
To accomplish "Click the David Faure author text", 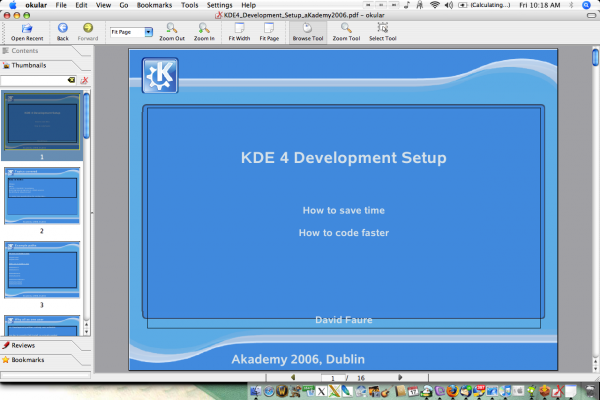I will coord(344,320).
